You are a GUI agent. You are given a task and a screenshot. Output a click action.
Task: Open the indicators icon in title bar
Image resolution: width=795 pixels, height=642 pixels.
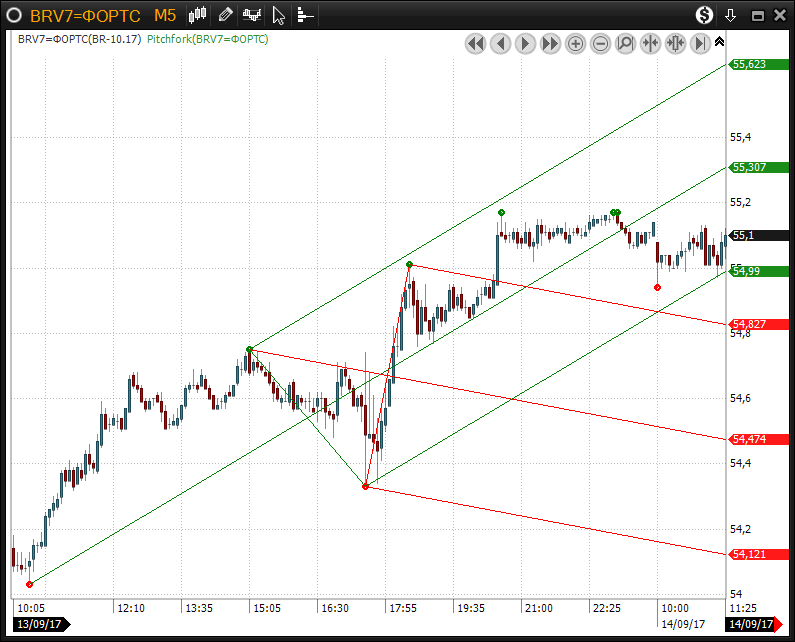[252, 15]
